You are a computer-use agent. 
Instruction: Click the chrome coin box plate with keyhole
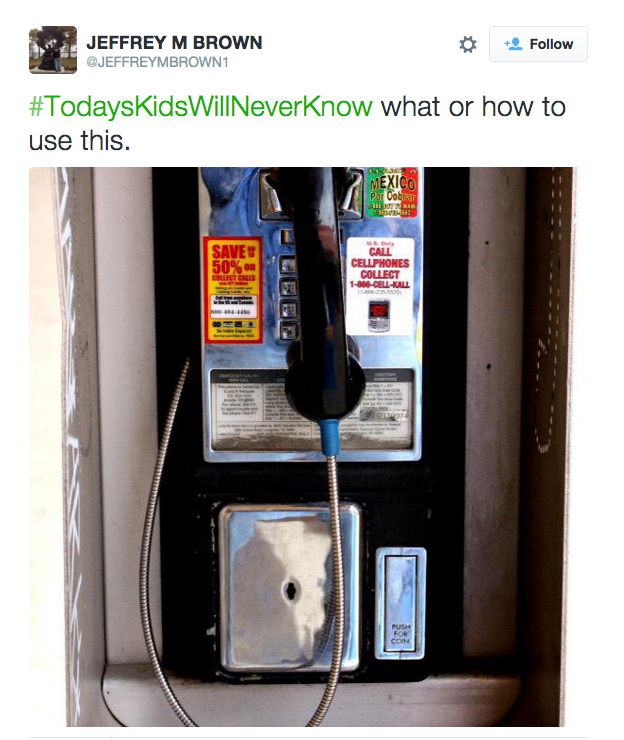pos(289,587)
